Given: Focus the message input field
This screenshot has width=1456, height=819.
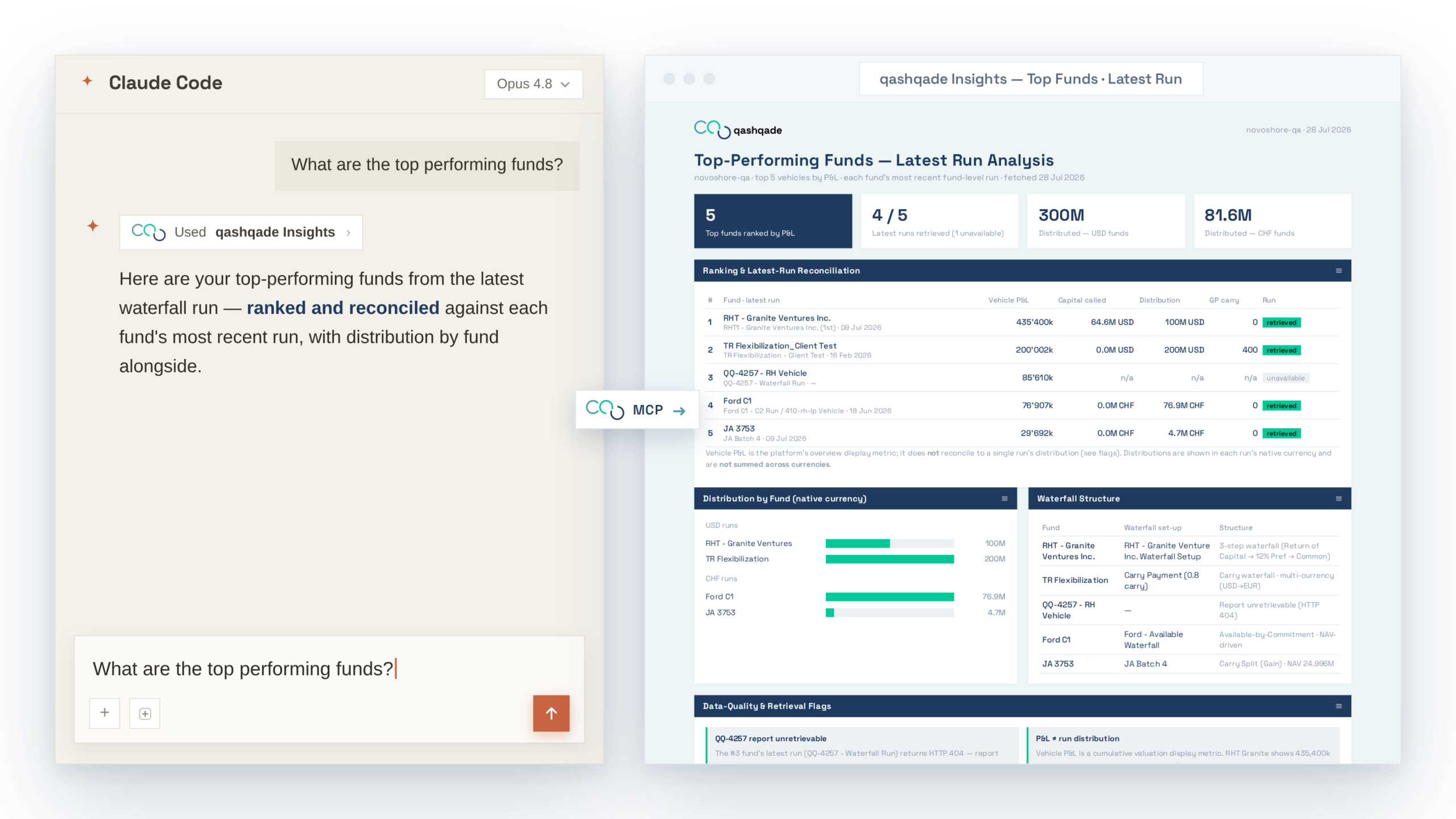Looking at the screenshot, I should (x=329, y=668).
